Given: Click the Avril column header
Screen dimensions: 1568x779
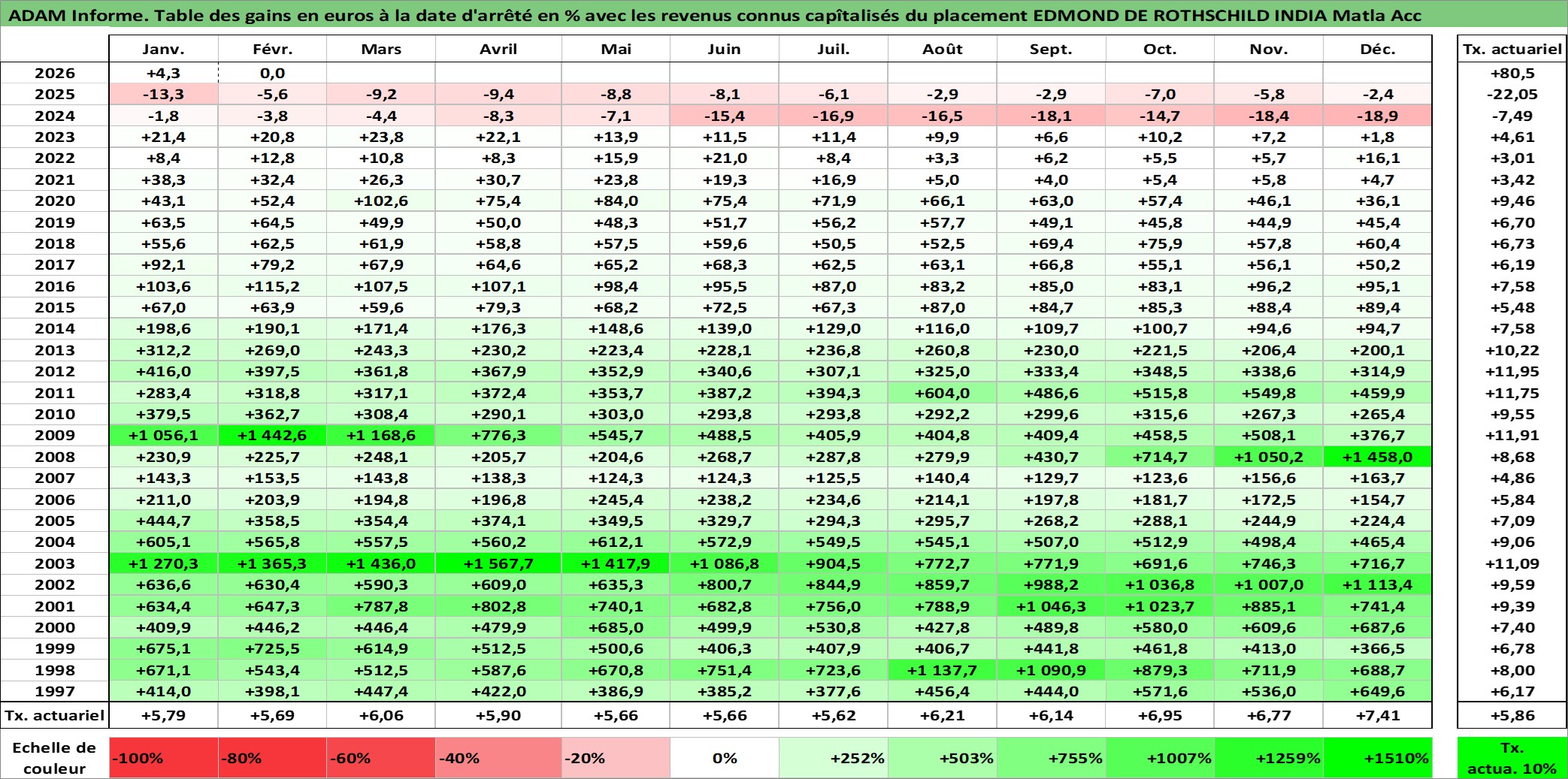Looking at the screenshot, I should point(498,50).
